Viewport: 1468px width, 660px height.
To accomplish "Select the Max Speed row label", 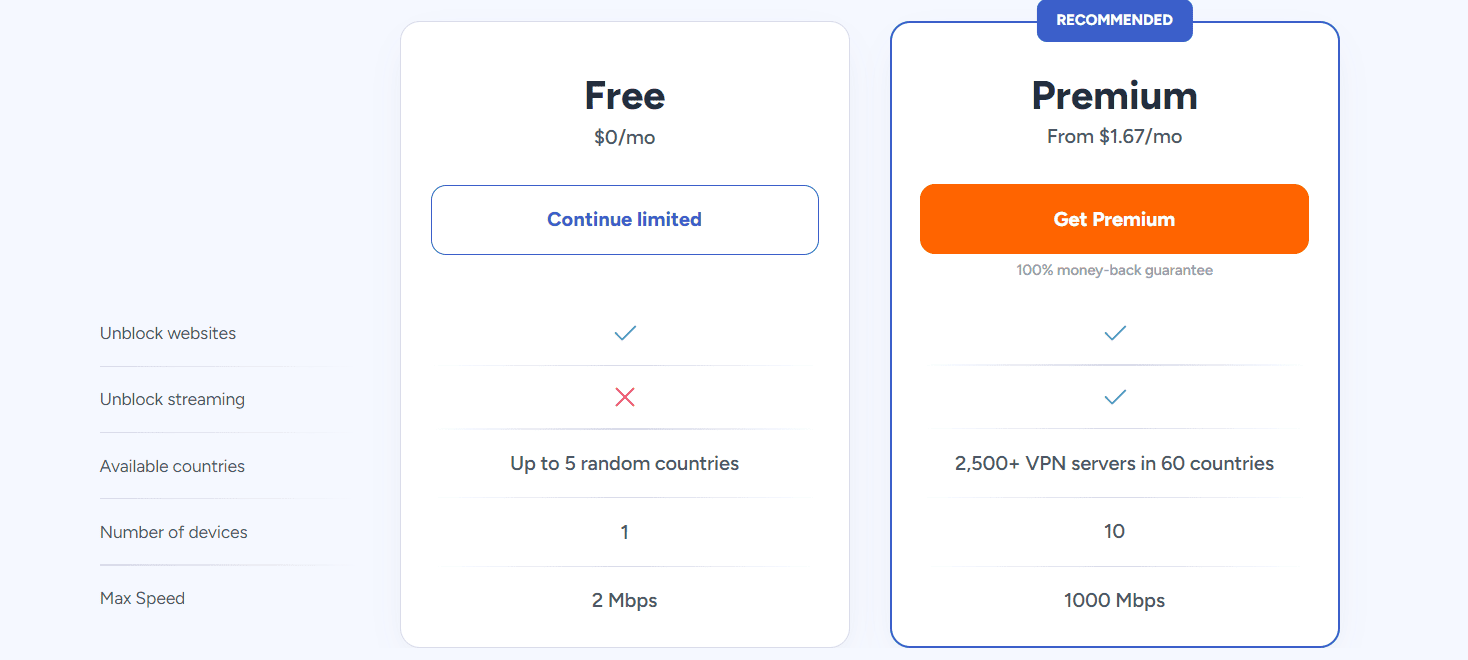I will (142, 598).
